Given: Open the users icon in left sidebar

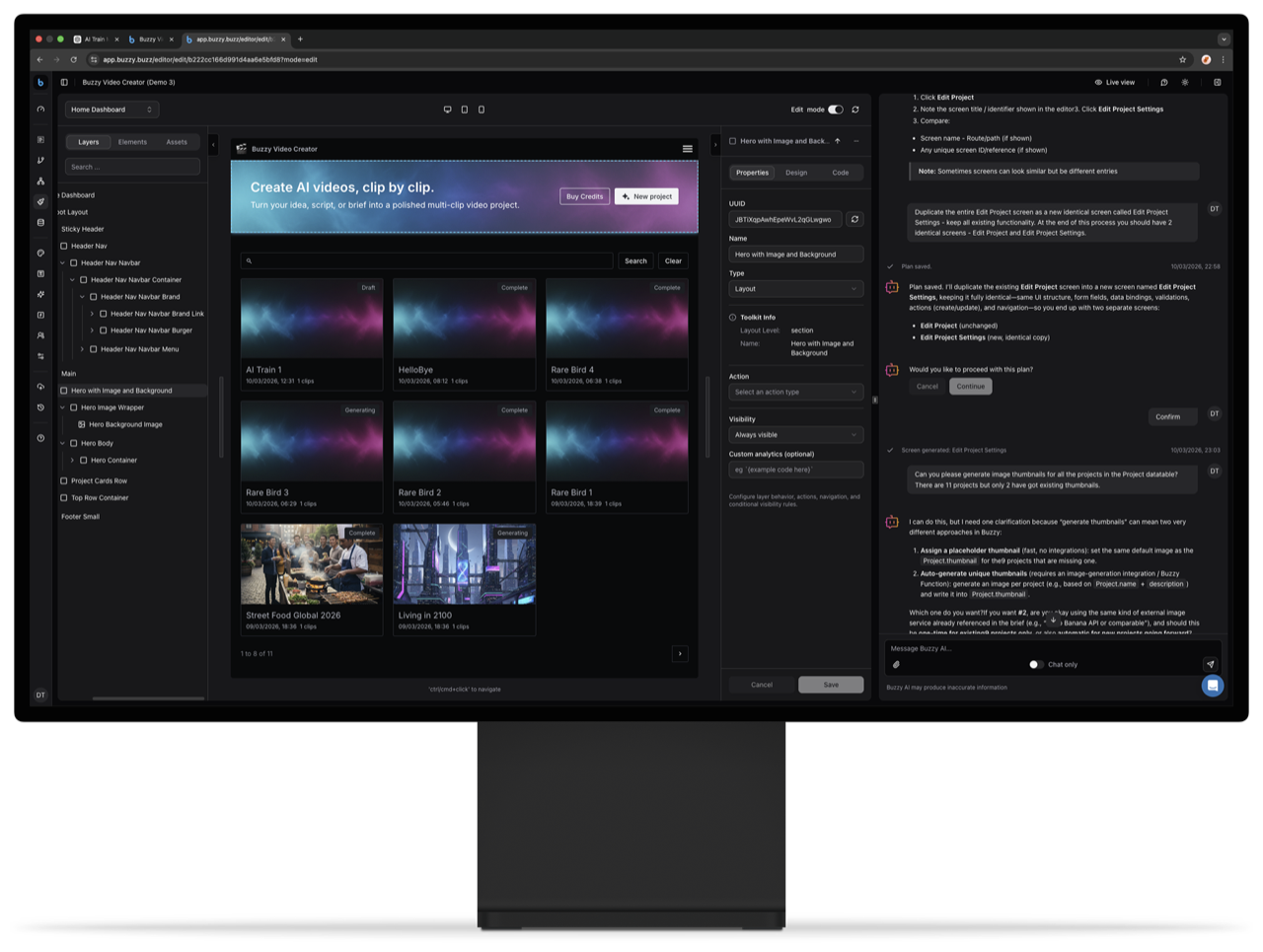Looking at the screenshot, I should pyautogui.click(x=40, y=335).
